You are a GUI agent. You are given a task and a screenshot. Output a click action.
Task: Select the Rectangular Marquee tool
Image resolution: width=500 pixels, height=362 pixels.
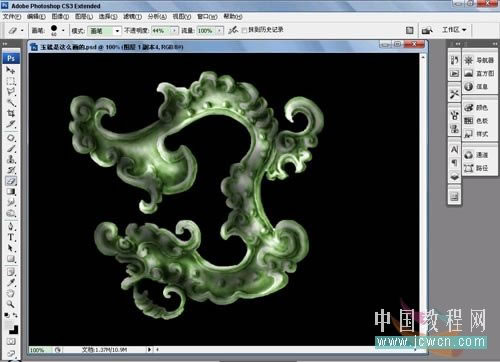(11, 81)
